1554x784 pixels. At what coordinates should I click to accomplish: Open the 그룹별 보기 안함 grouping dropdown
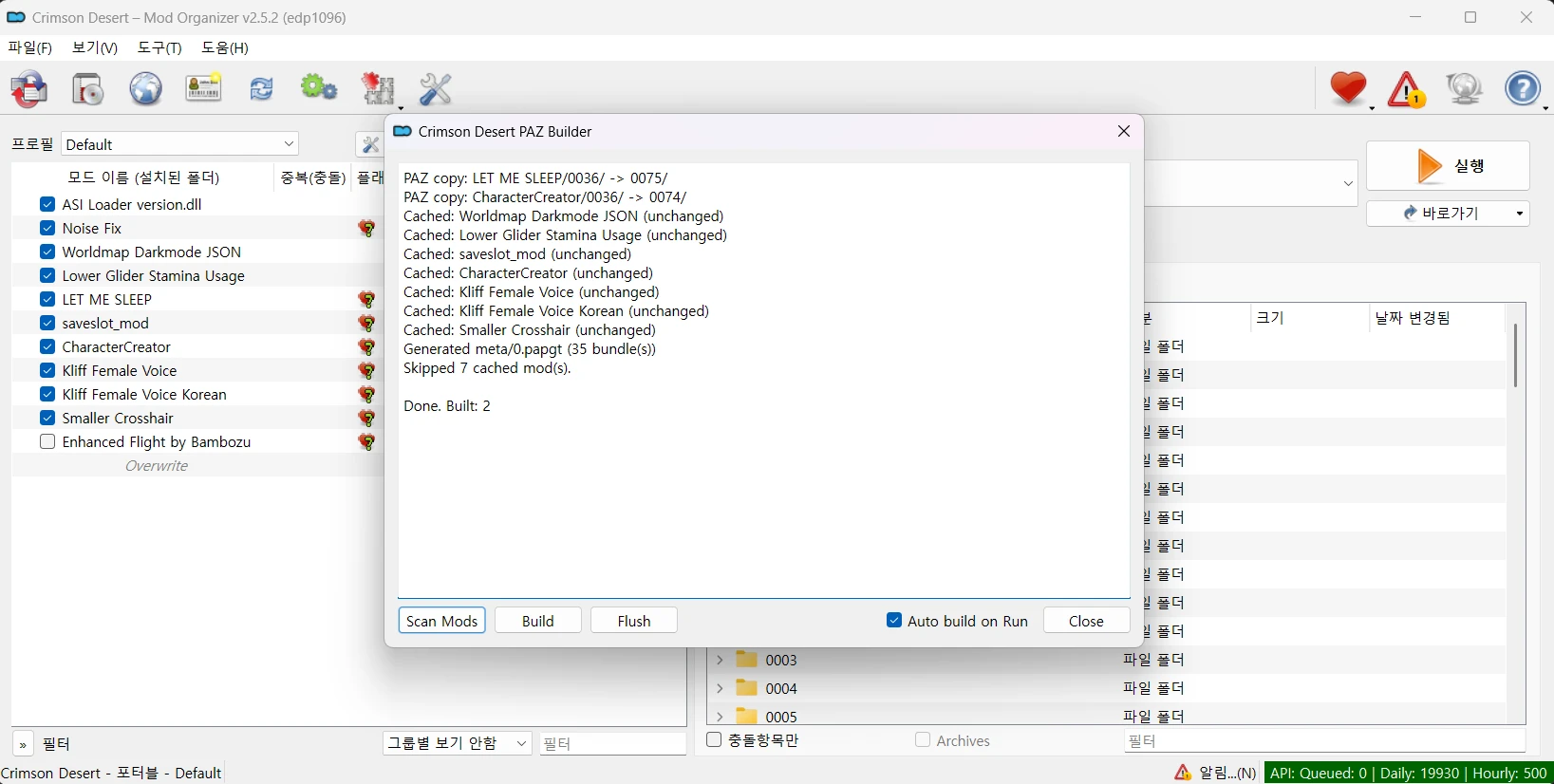click(x=458, y=743)
